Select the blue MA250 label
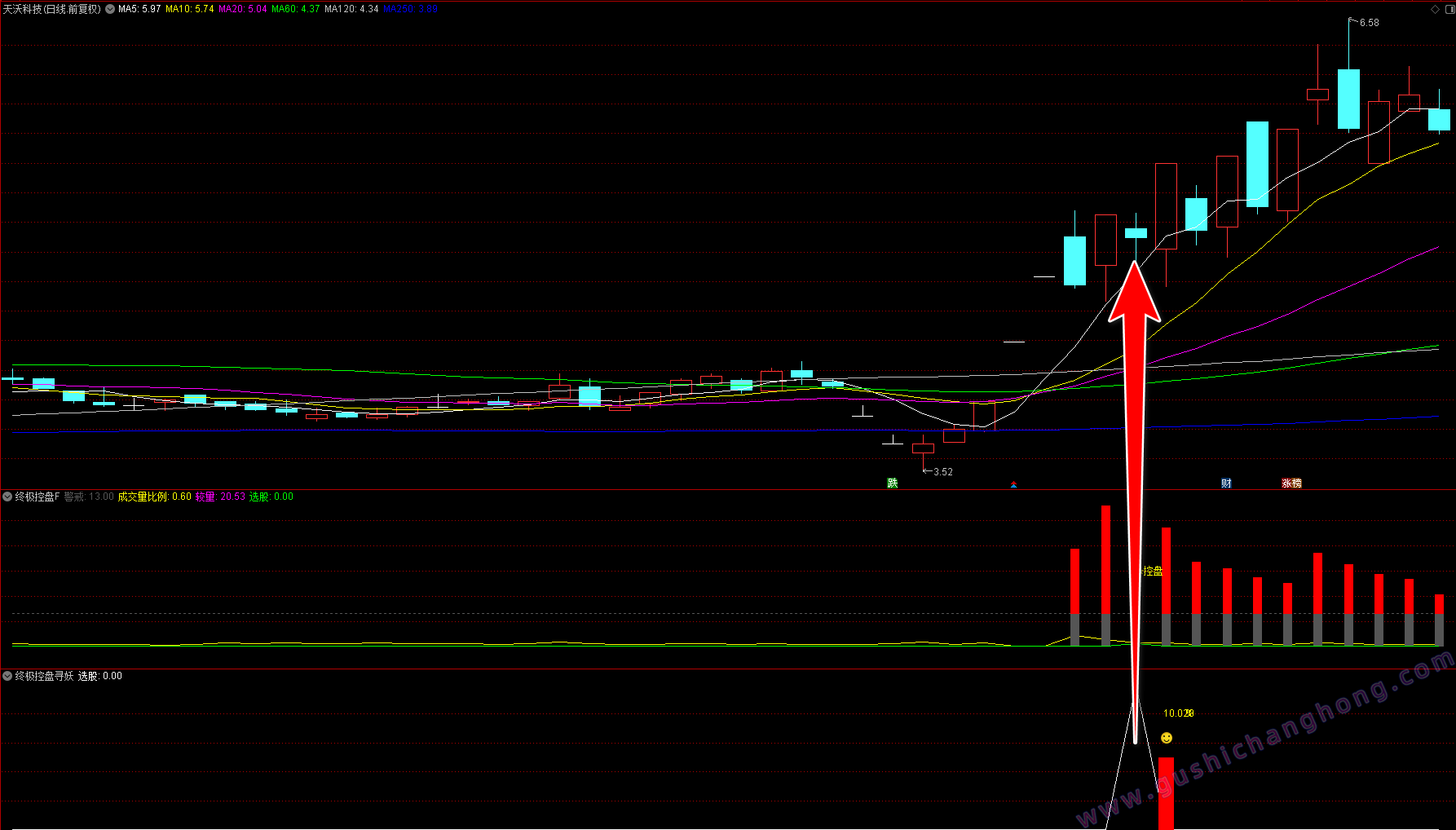The image size is (1456, 830). tap(410, 9)
